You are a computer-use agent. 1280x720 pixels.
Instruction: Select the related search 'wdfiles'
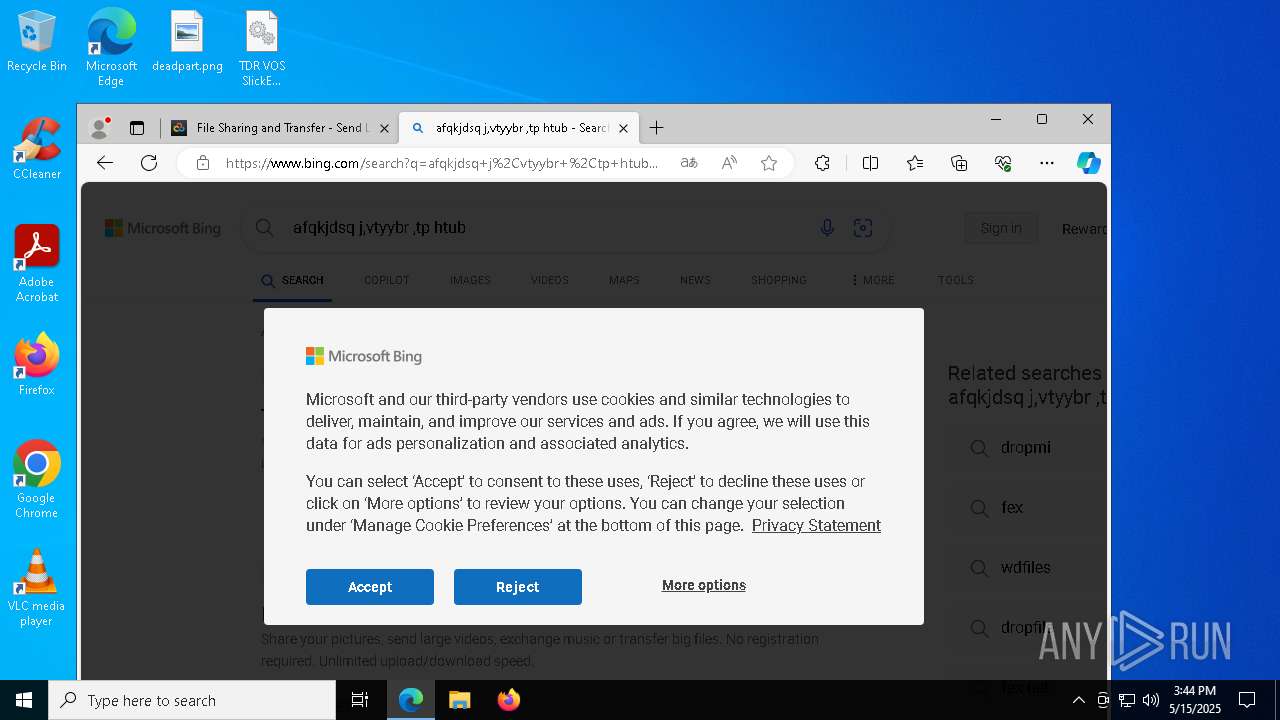(x=1026, y=568)
